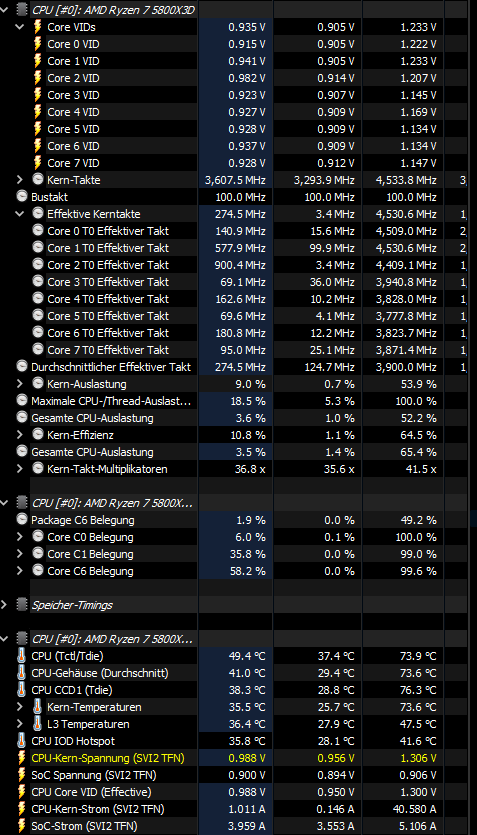Image resolution: width=477 pixels, height=835 pixels.
Task: Collapse the Effektive Kerntakte node
Action: click(20, 214)
